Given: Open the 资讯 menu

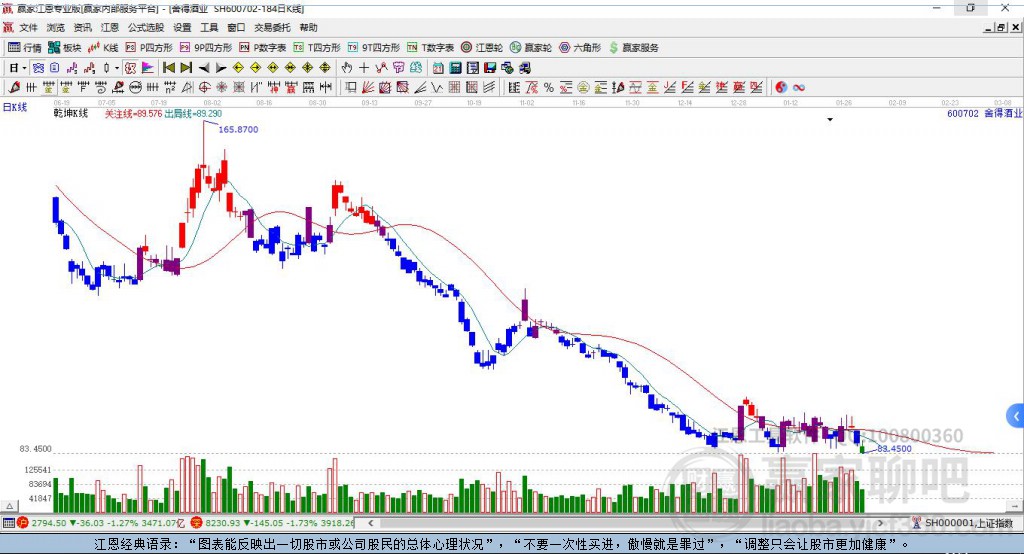Looking at the screenshot, I should tap(82, 27).
